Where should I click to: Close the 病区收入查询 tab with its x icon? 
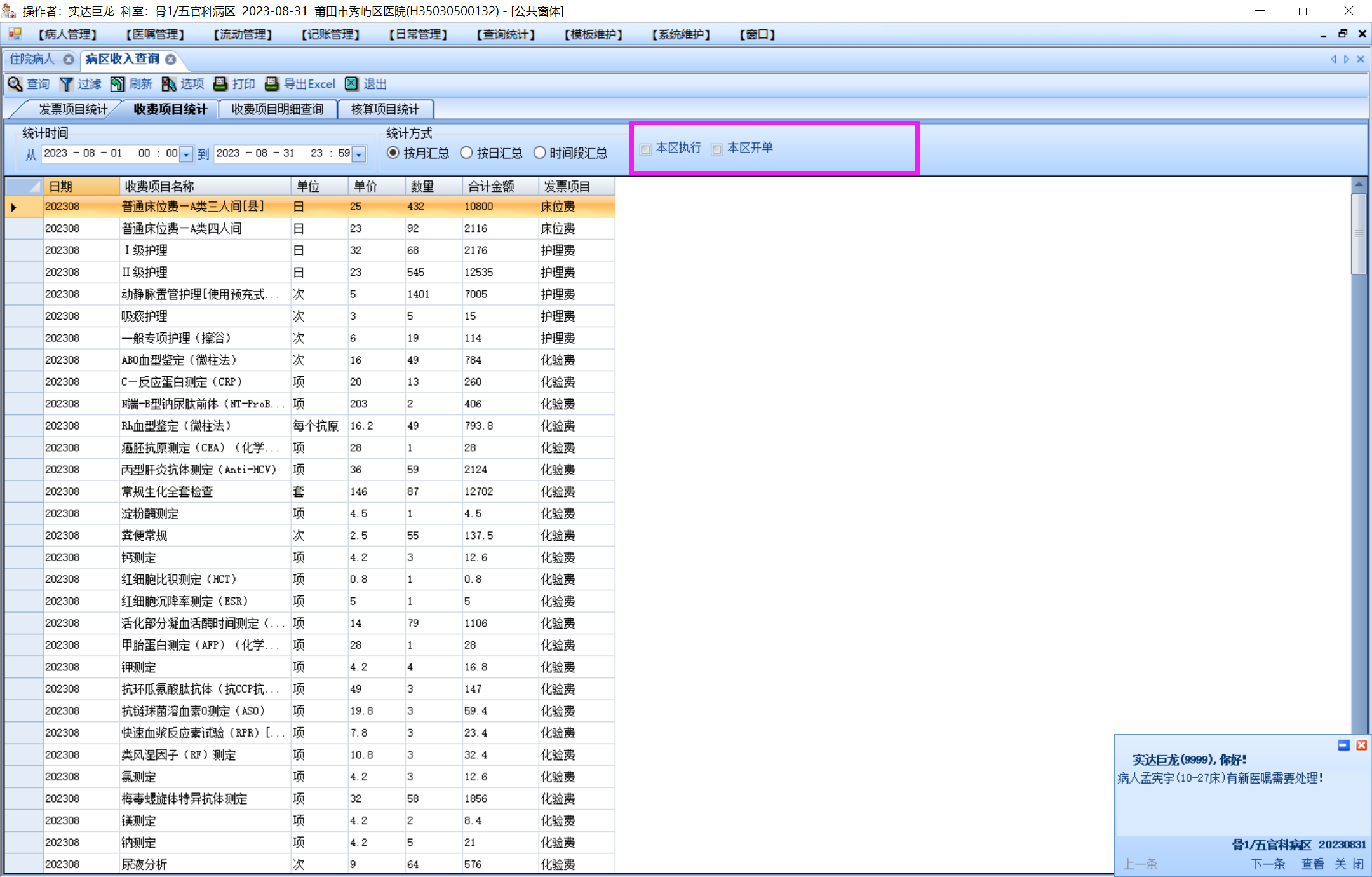(x=171, y=59)
